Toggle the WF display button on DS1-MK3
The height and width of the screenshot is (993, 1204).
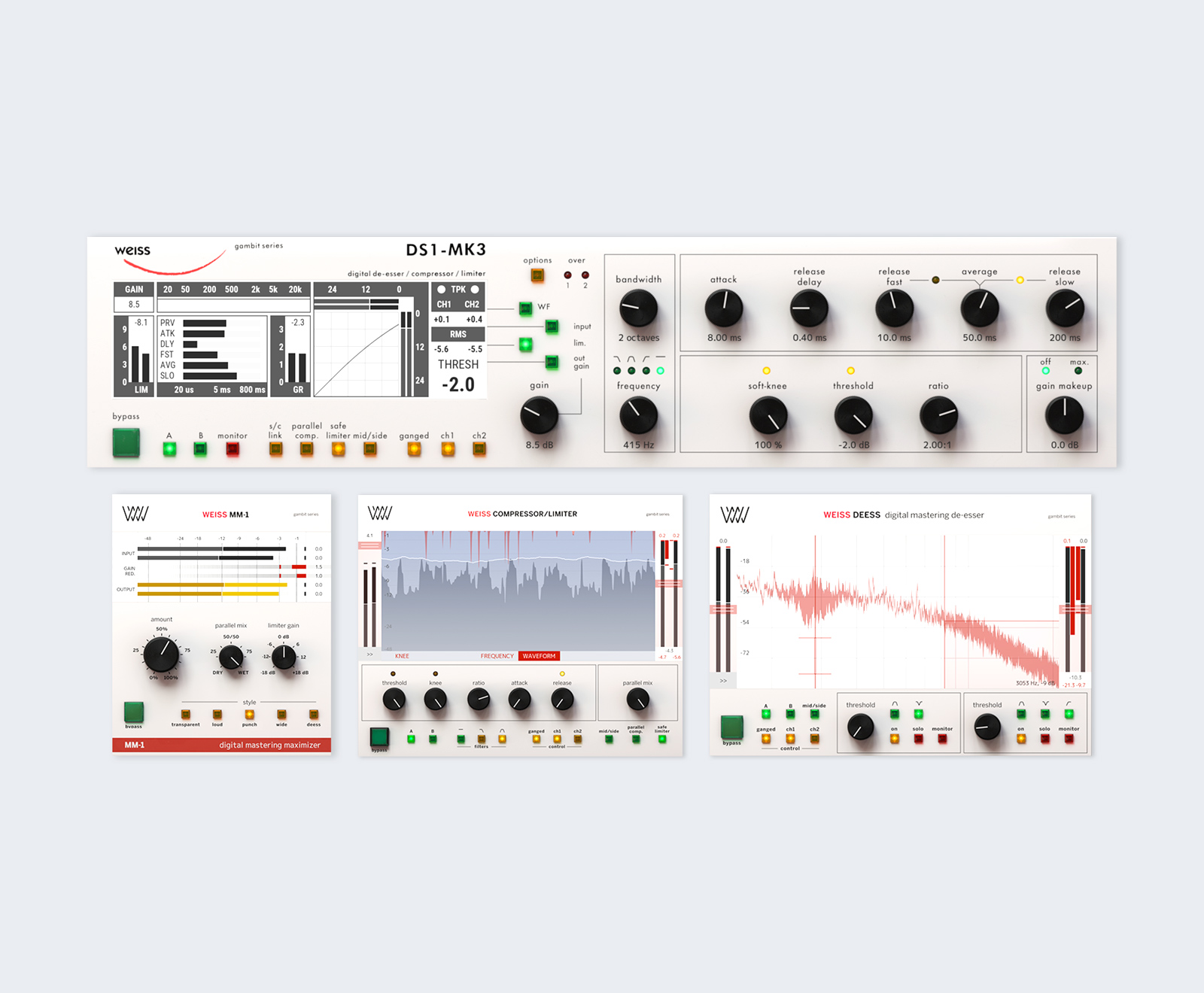pyautogui.click(x=525, y=308)
